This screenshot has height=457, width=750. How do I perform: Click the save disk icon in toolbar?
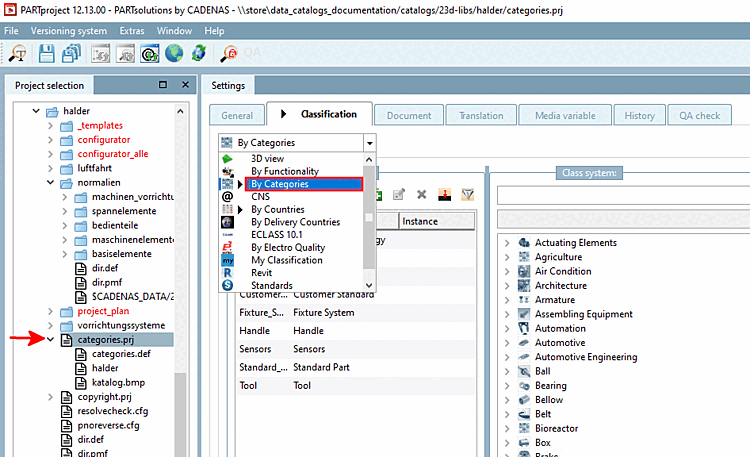[46, 53]
